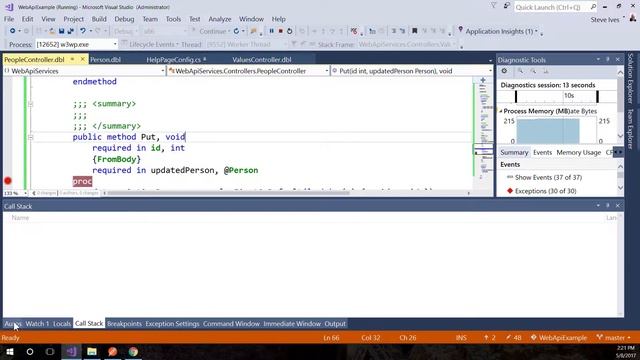Click the breakpoint red dot on proc line
This screenshot has height=360, width=640.
[8, 181]
